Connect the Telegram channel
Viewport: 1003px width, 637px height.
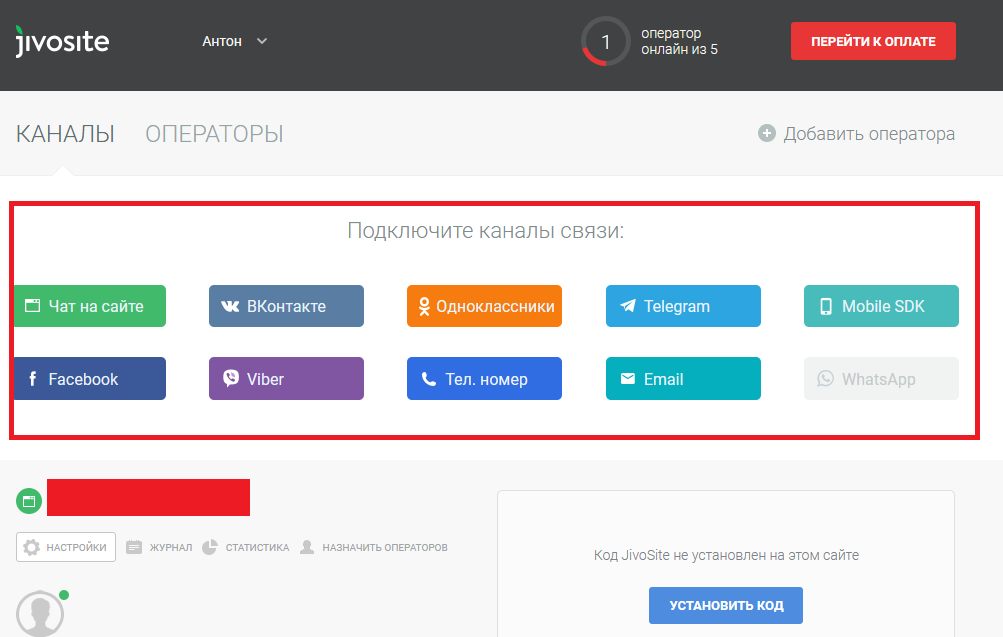click(x=683, y=306)
